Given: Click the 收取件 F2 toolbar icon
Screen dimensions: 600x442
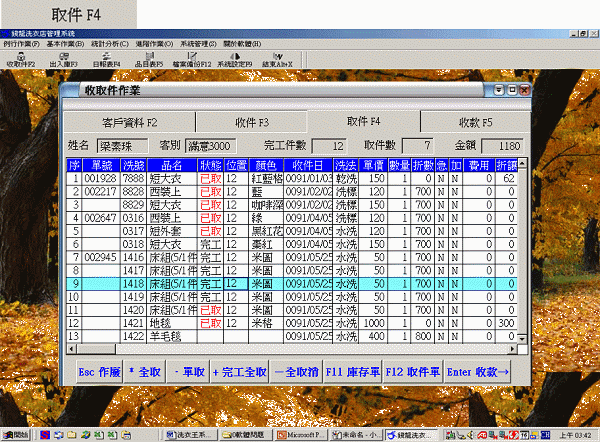Looking at the screenshot, I should pyautogui.click(x=20, y=58).
